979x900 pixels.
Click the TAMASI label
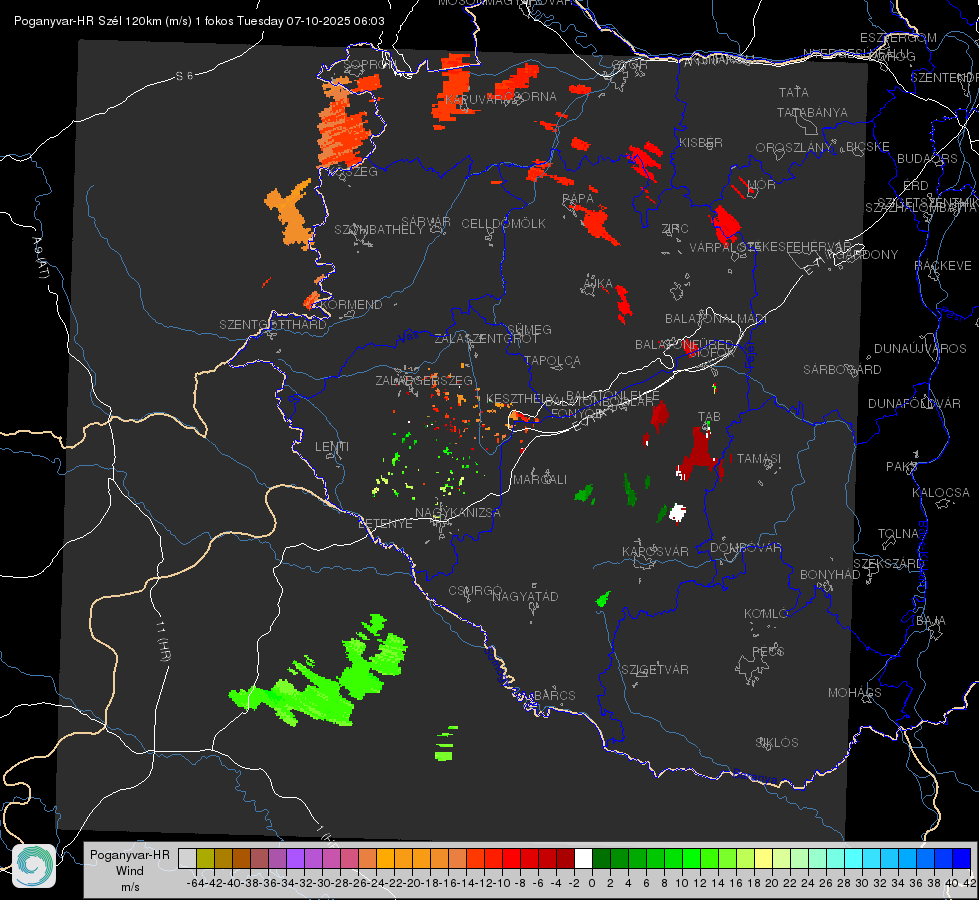pos(759,459)
